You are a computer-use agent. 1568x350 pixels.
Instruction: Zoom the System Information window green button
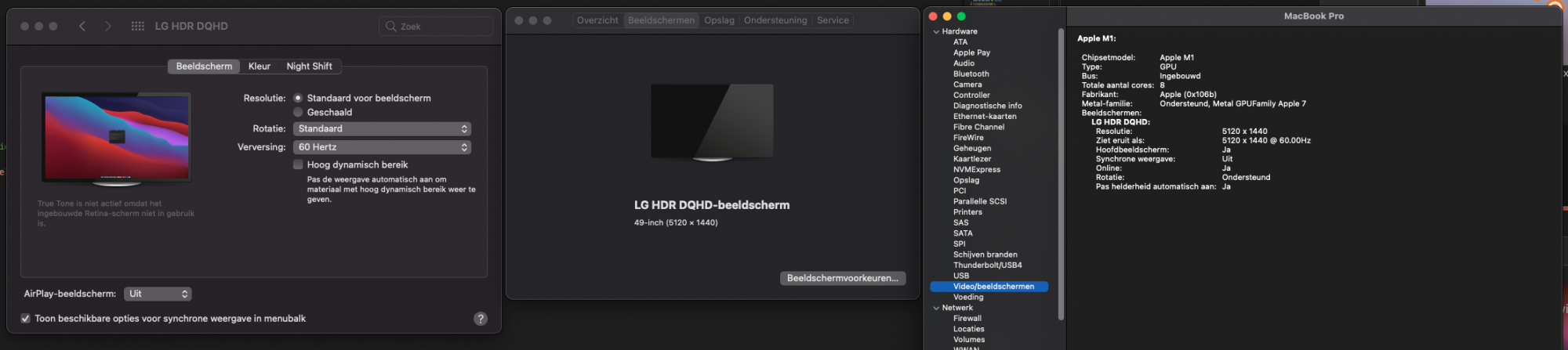(961, 16)
